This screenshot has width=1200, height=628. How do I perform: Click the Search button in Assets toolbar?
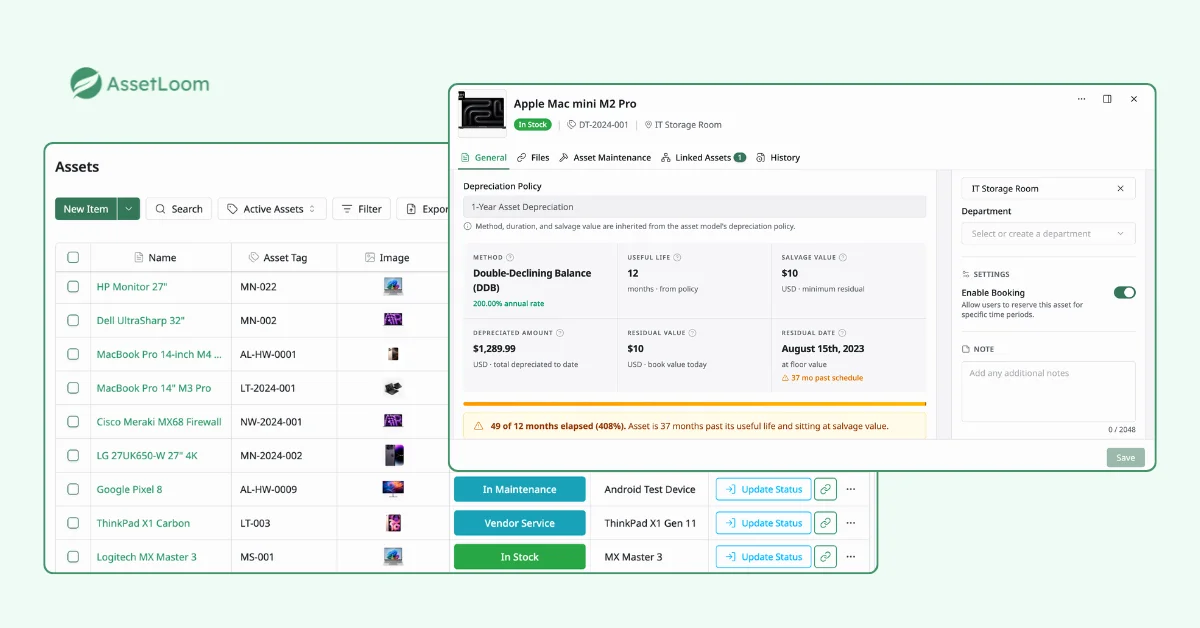click(178, 209)
